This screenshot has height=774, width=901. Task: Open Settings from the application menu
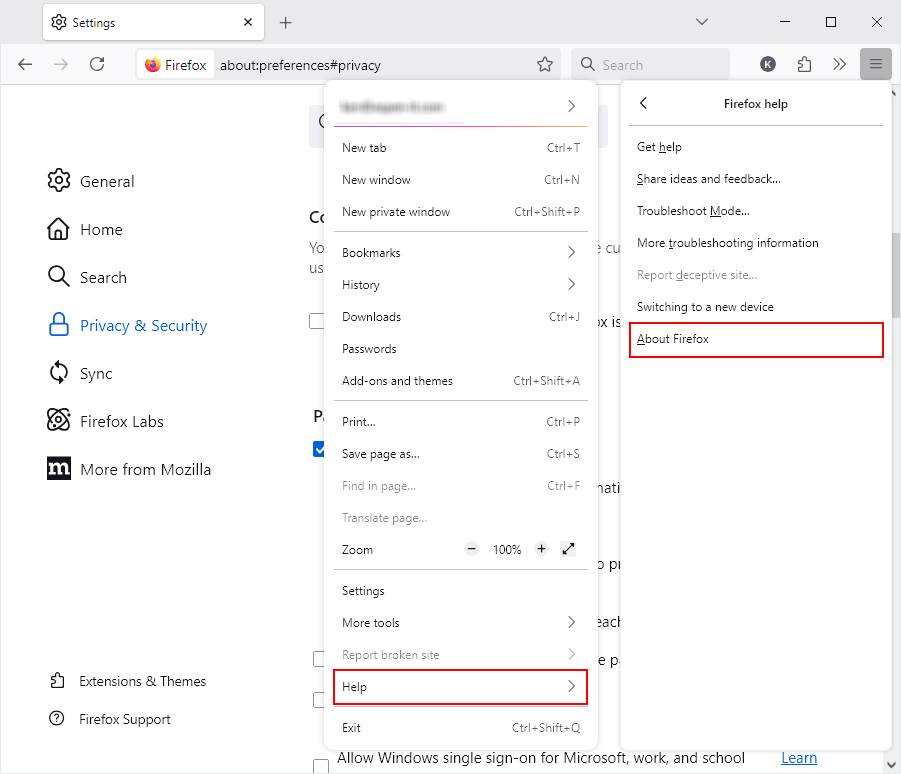tap(460, 591)
